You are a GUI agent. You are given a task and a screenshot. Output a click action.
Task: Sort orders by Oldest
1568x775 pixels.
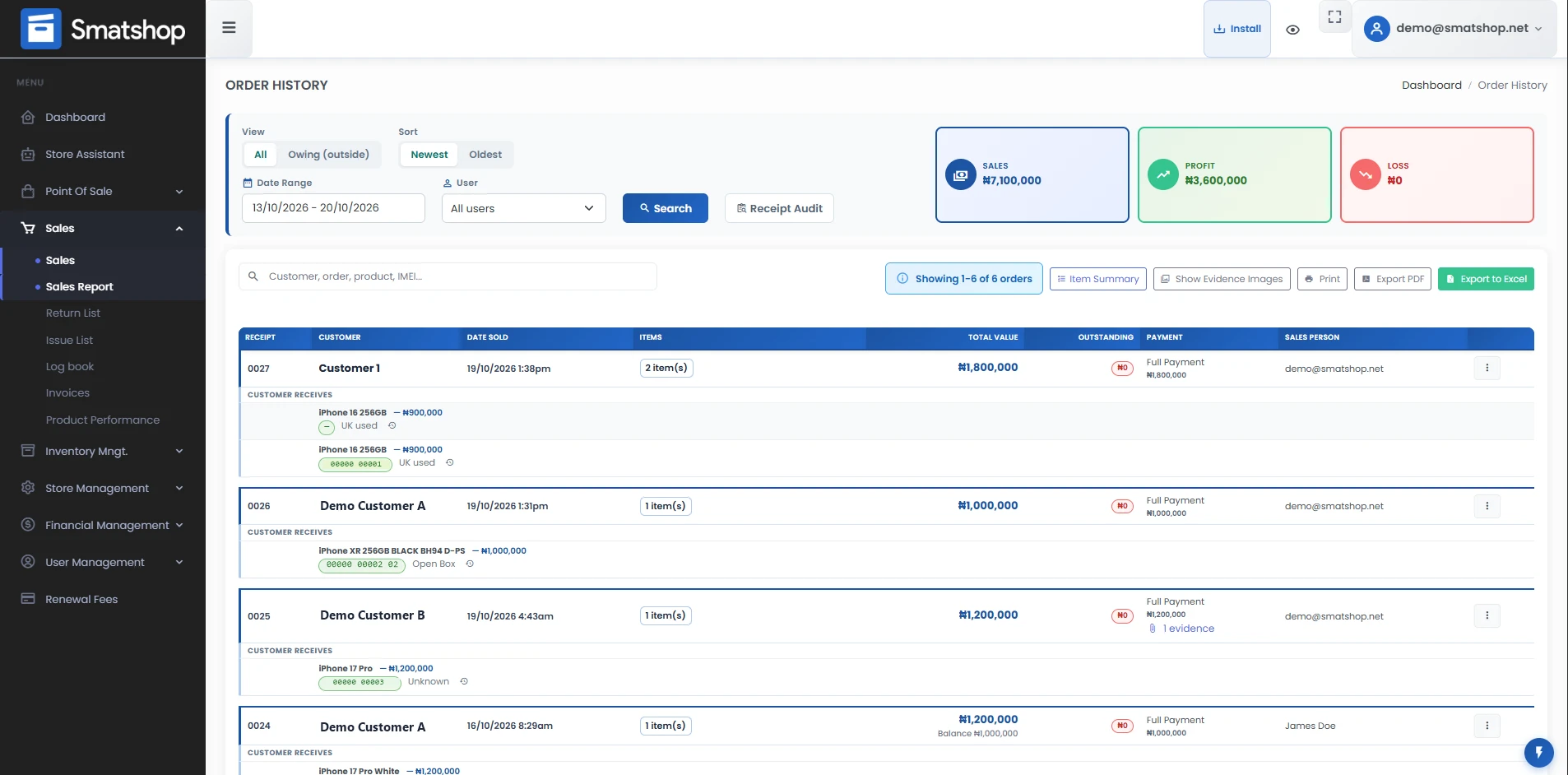tap(485, 155)
